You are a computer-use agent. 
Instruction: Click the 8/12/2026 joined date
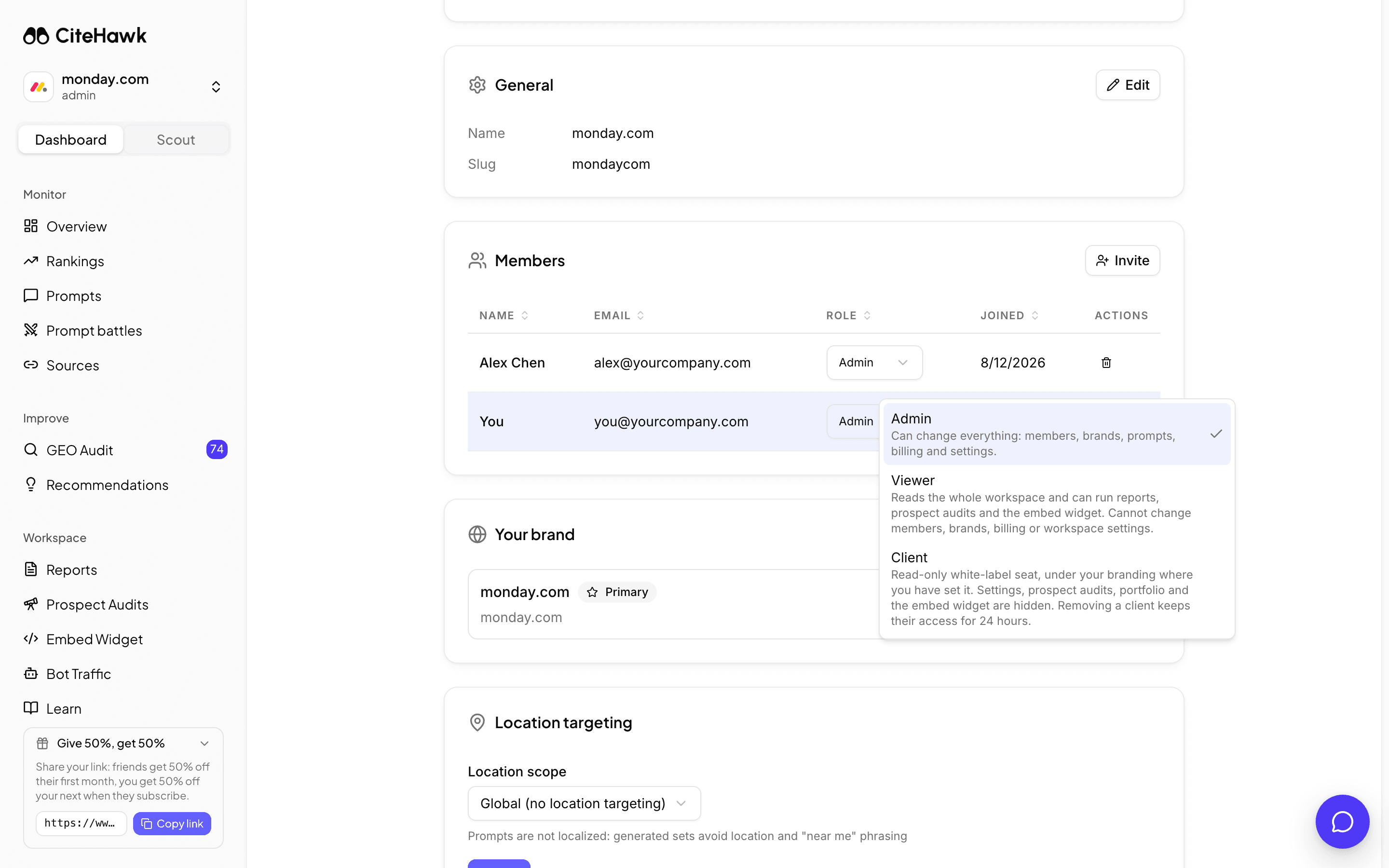click(1012, 363)
